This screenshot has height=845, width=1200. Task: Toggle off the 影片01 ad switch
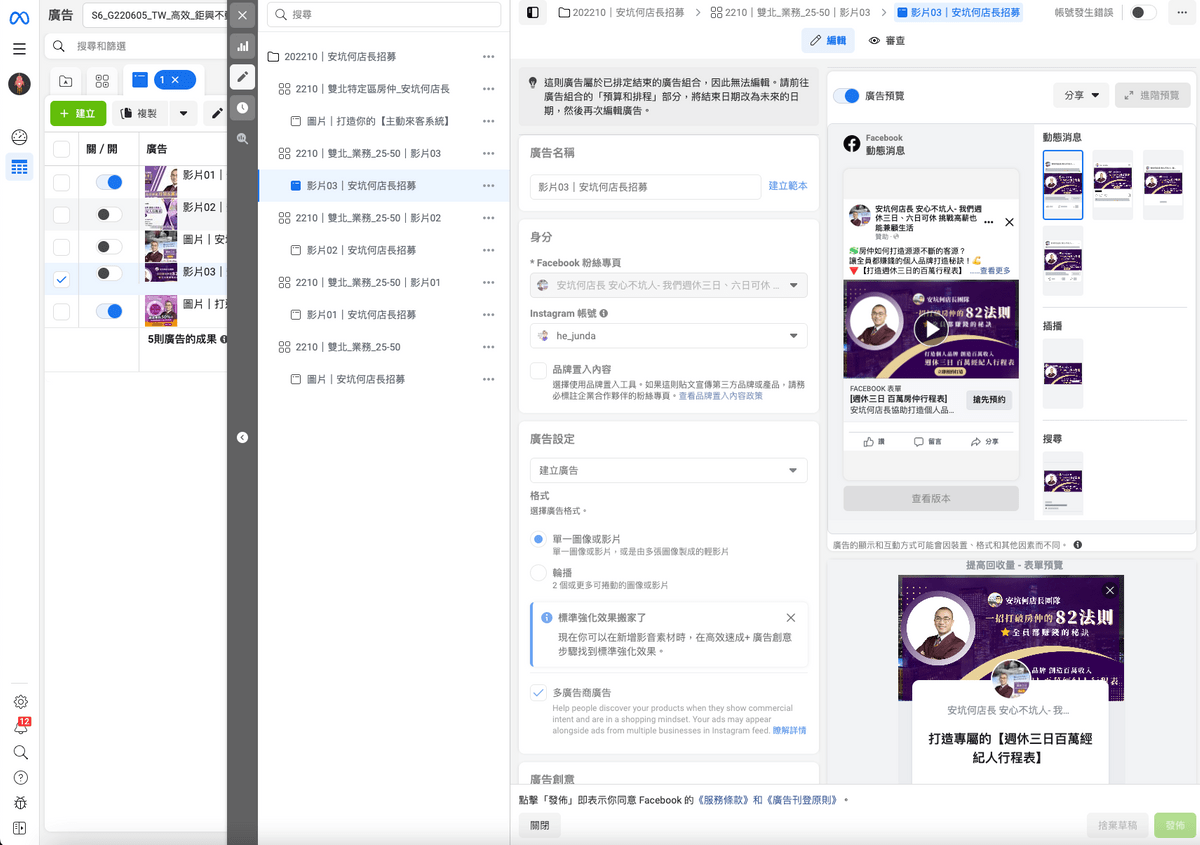pyautogui.click(x=109, y=182)
